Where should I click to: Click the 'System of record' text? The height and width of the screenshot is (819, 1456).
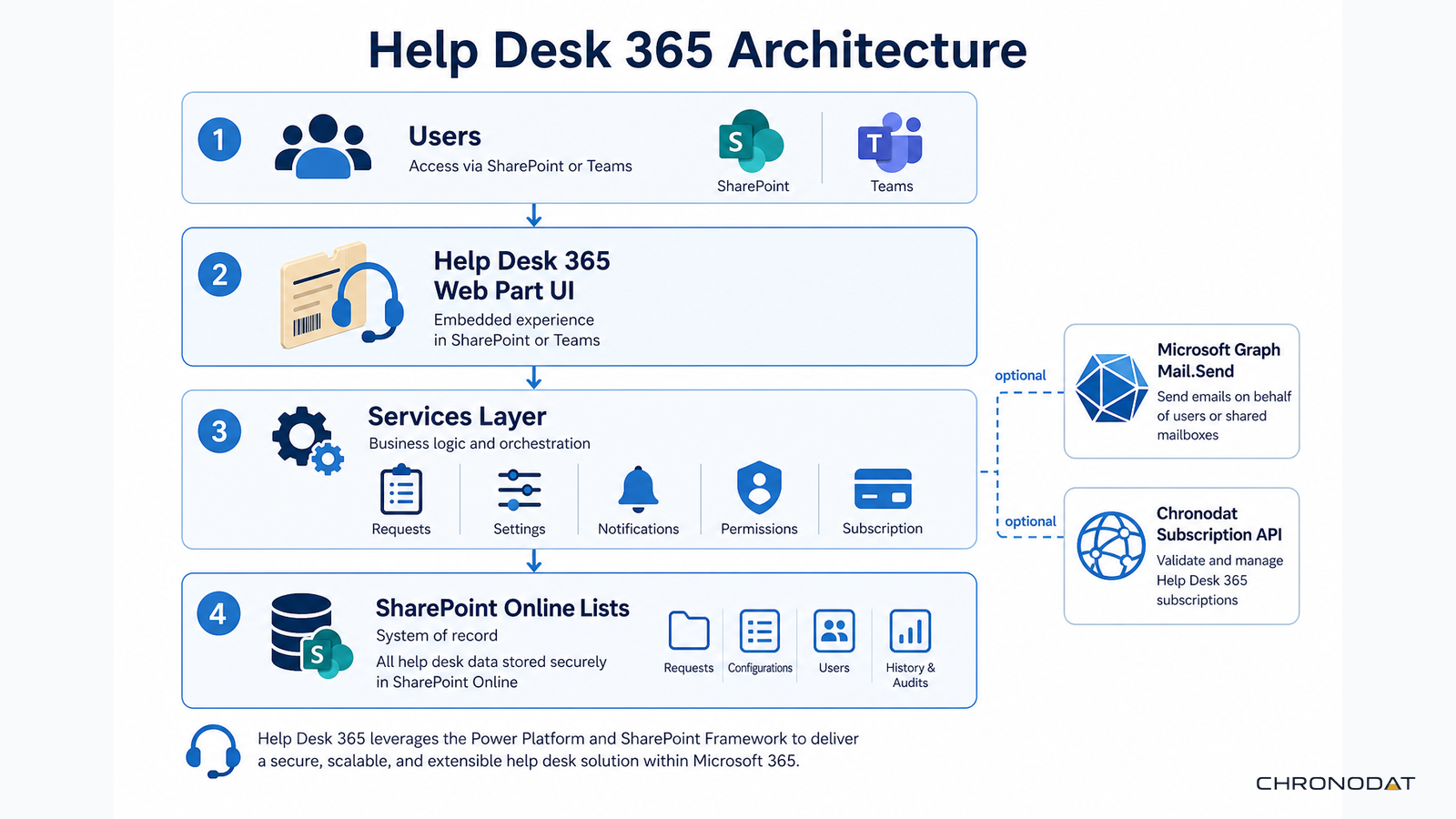tap(437, 635)
